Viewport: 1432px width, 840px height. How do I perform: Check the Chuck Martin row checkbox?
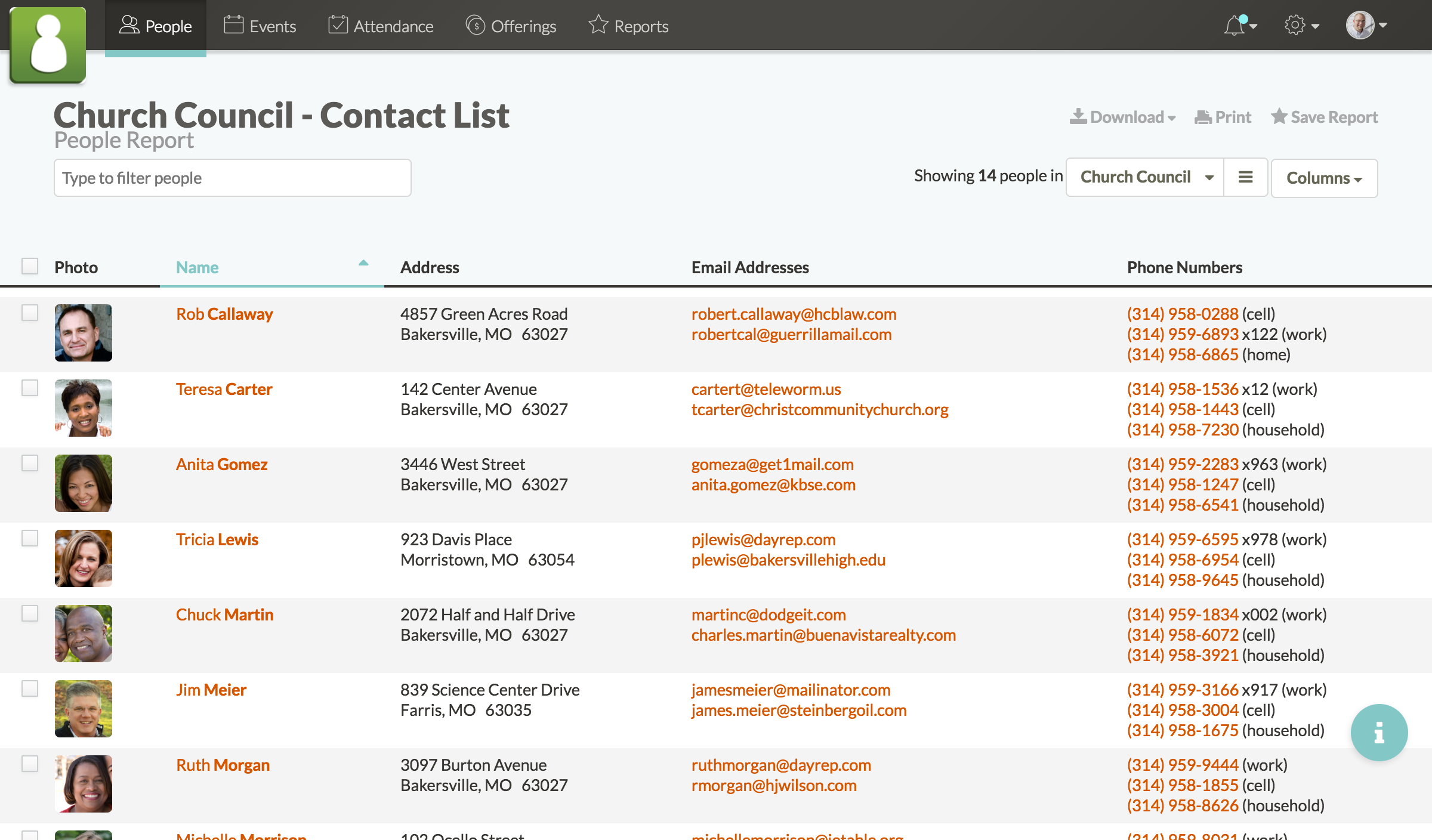(x=30, y=613)
